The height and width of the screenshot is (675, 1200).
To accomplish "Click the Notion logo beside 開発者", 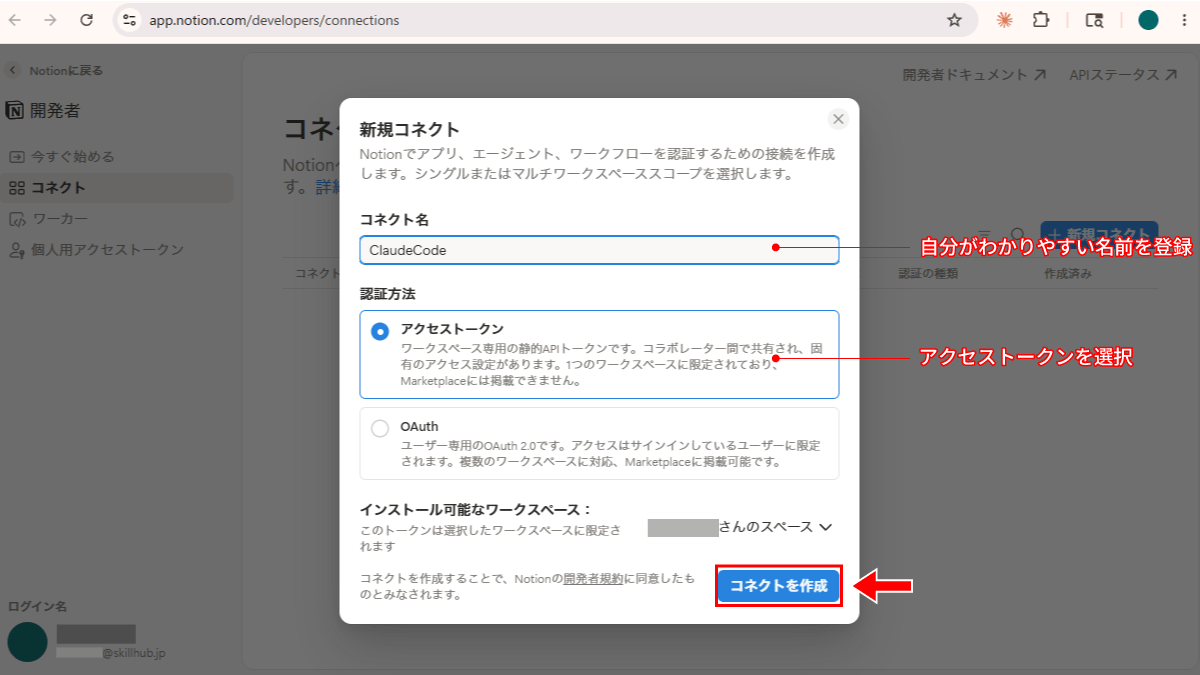I will pyautogui.click(x=15, y=111).
